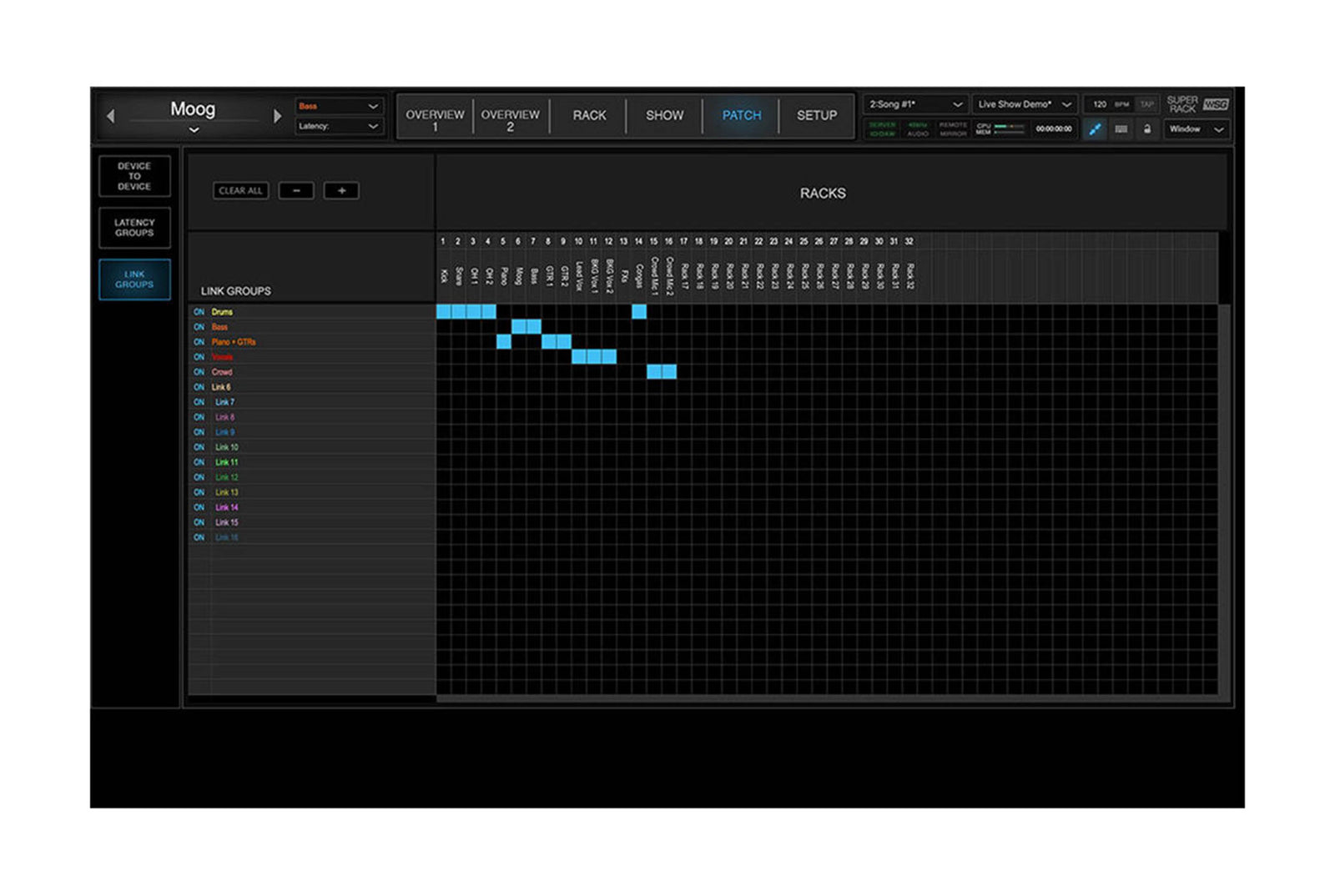
Task: Toggle ON for the Drums link group
Action: (x=199, y=312)
